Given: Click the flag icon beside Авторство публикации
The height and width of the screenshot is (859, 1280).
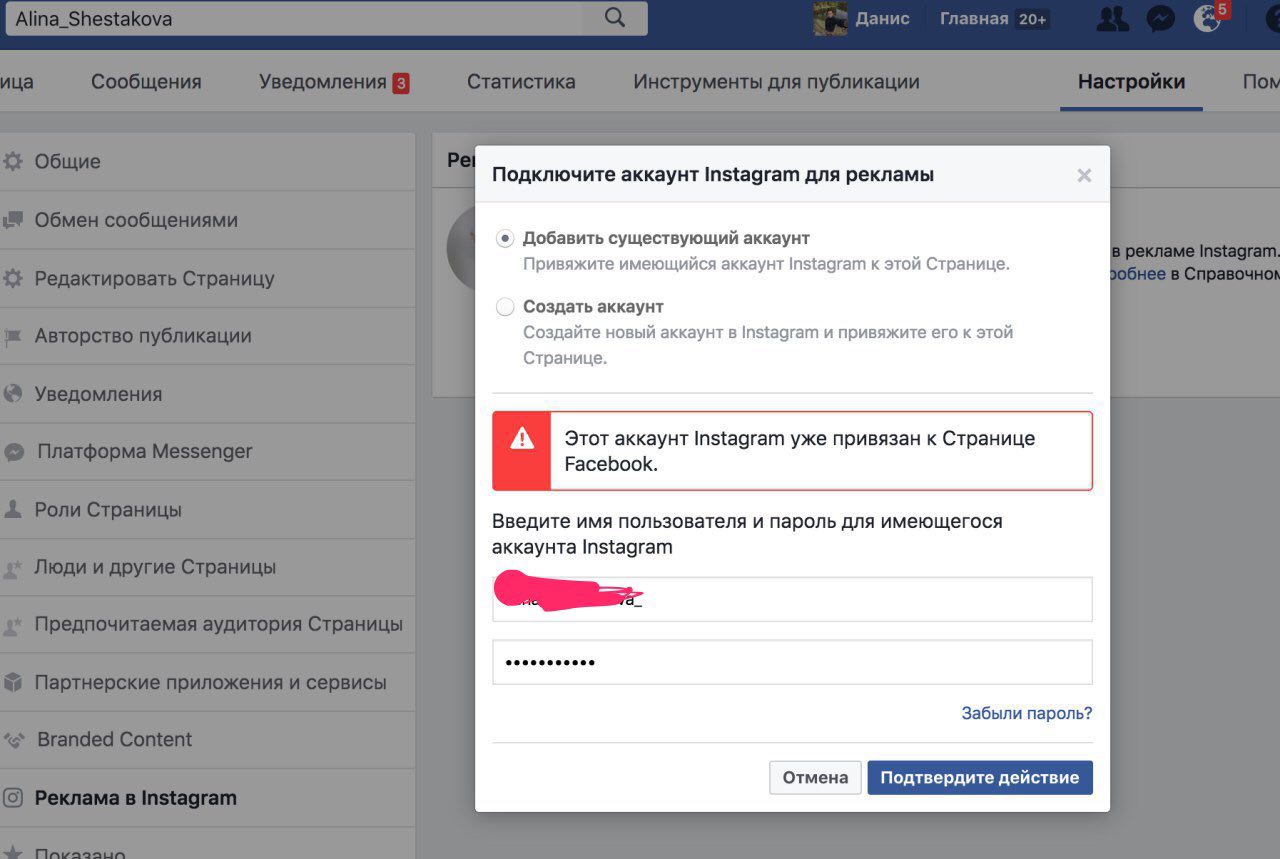Looking at the screenshot, I should click(x=13, y=337).
